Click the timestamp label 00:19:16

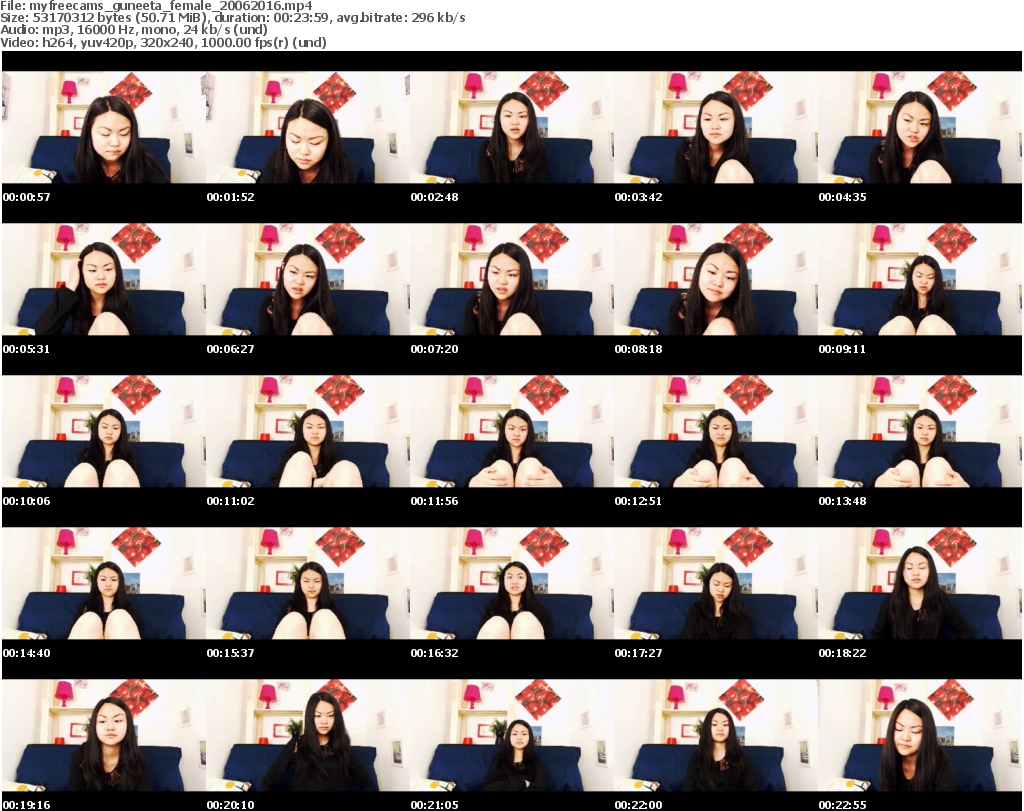pos(27,805)
